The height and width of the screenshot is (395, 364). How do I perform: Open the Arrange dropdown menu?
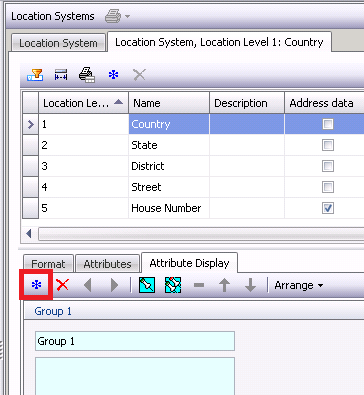(299, 285)
